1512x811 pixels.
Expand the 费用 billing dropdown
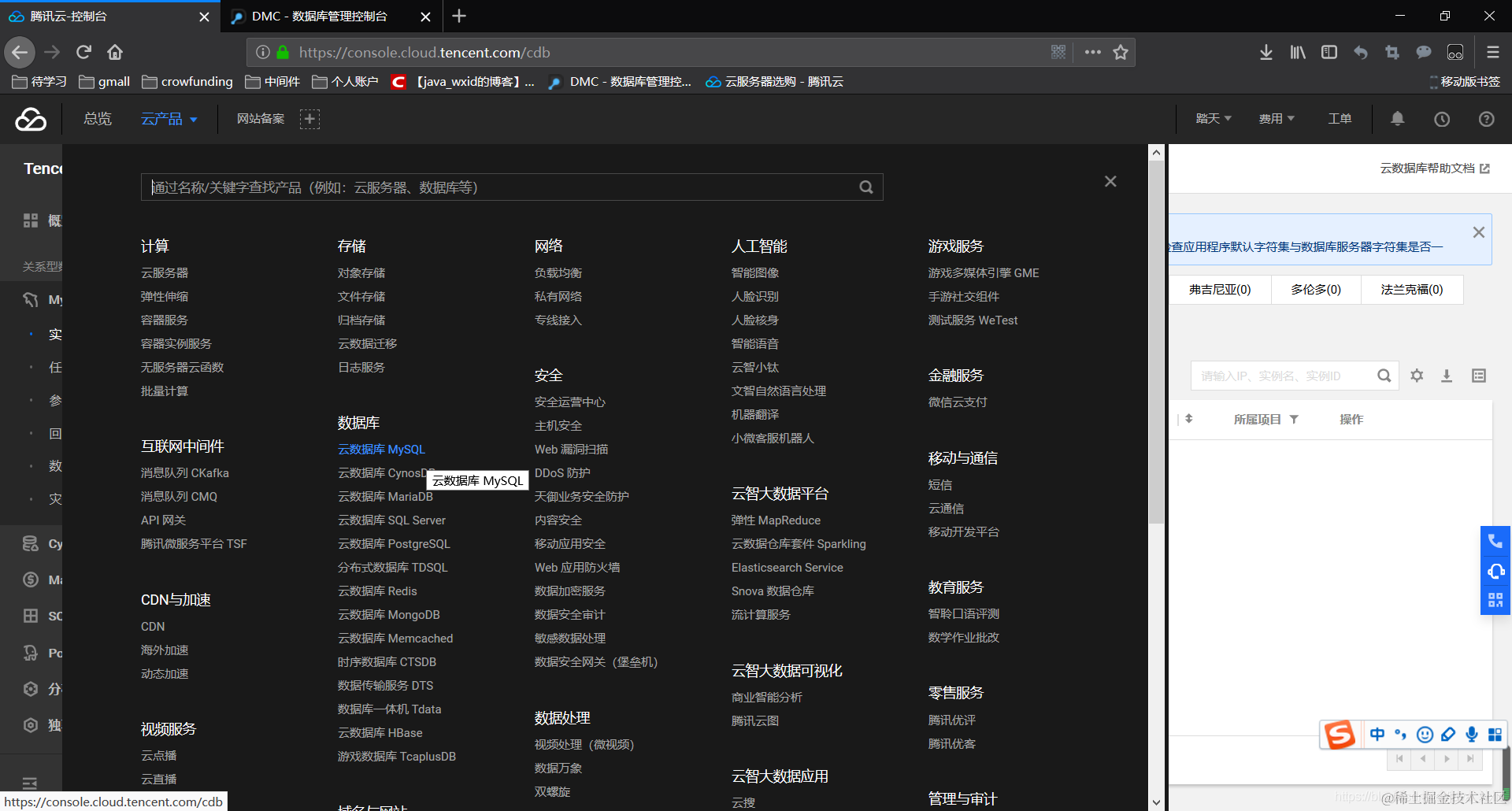pos(1277,119)
